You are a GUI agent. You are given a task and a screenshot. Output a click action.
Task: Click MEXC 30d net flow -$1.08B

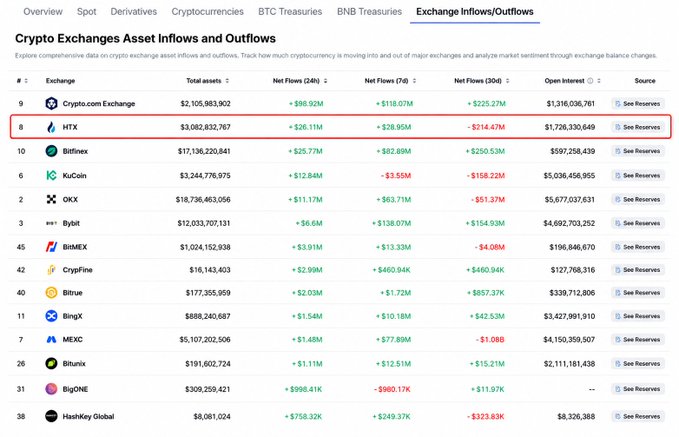click(x=490, y=340)
